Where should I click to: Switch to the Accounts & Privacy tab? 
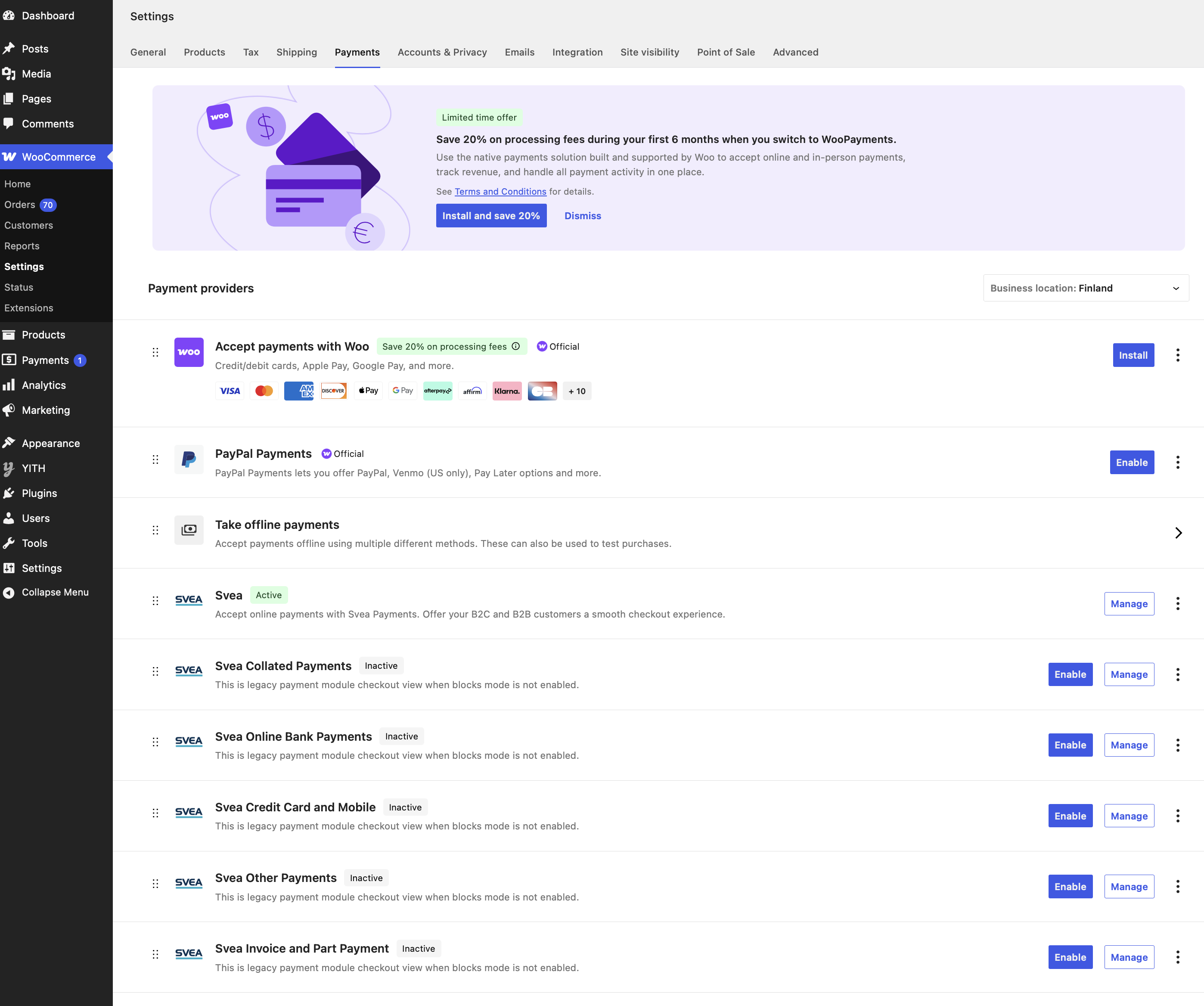coord(442,52)
